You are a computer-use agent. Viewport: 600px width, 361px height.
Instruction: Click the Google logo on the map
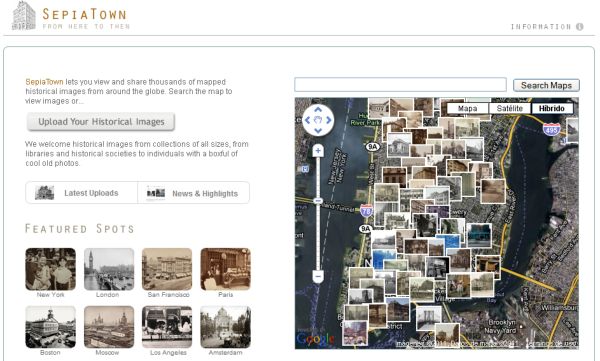click(315, 339)
